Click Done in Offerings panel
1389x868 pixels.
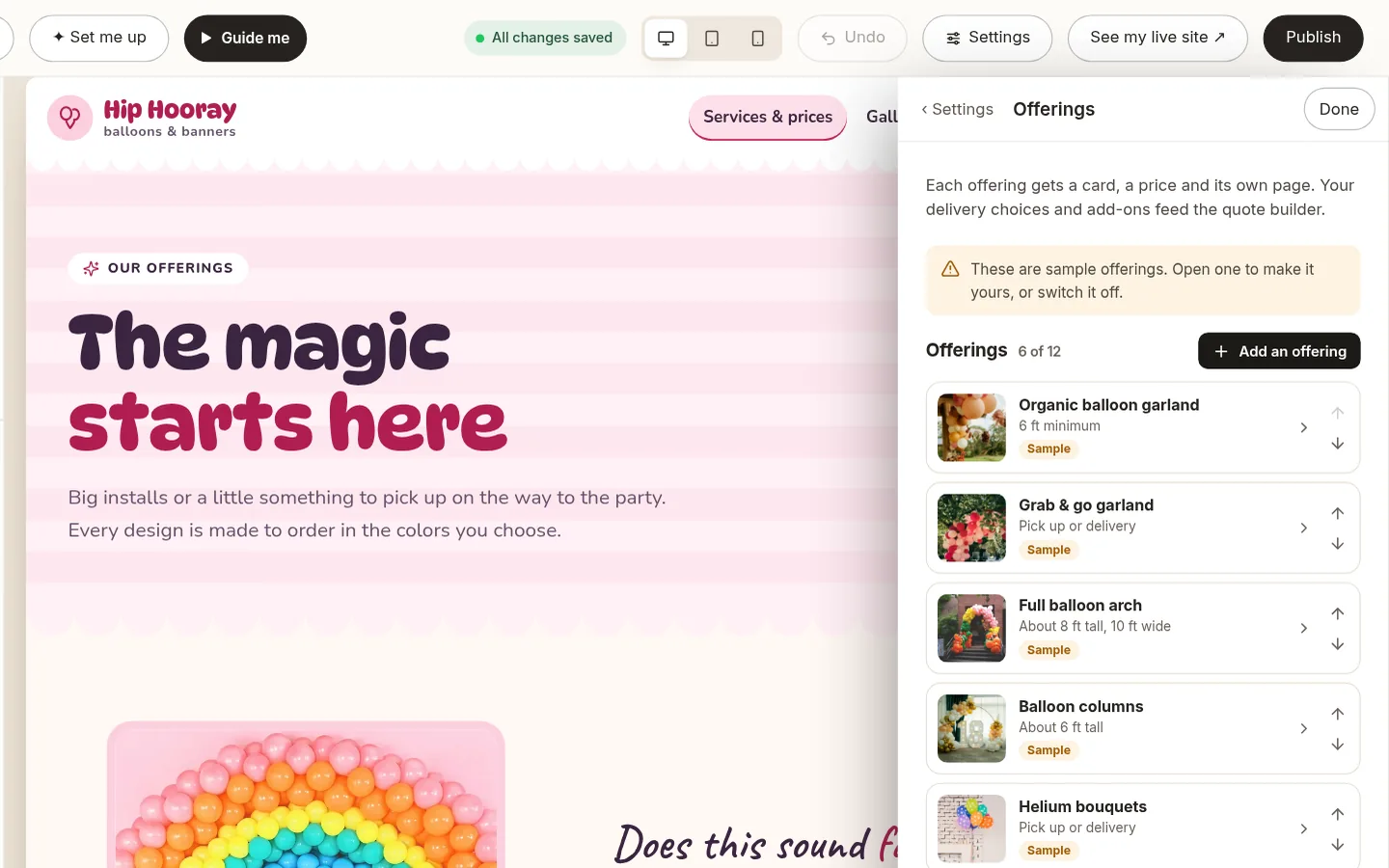point(1339,109)
